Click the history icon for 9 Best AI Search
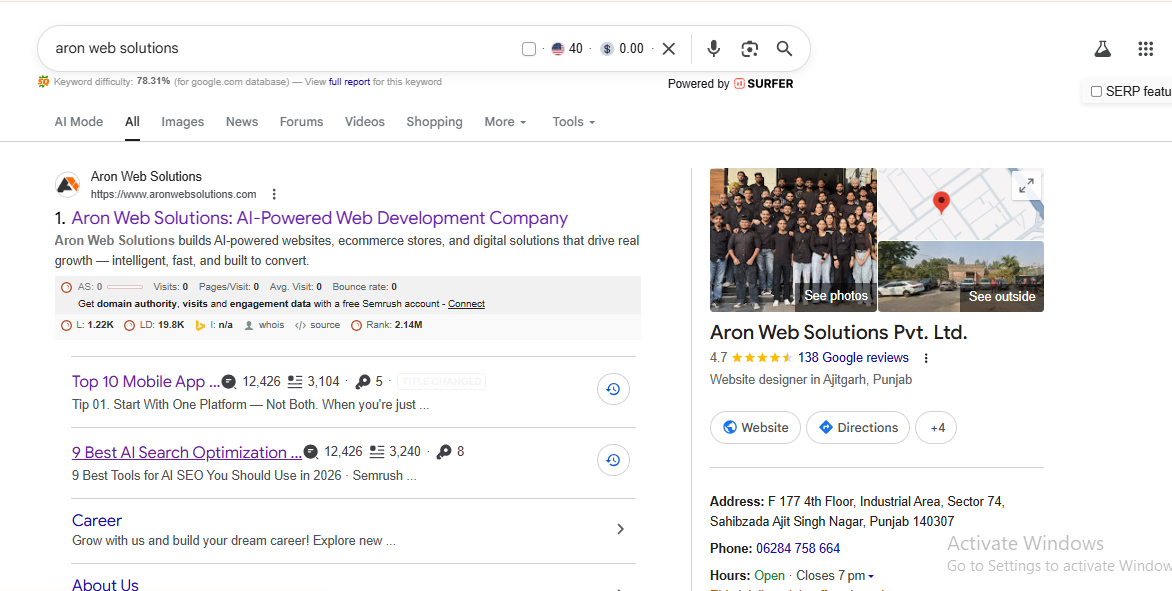1172x591 pixels. point(613,460)
